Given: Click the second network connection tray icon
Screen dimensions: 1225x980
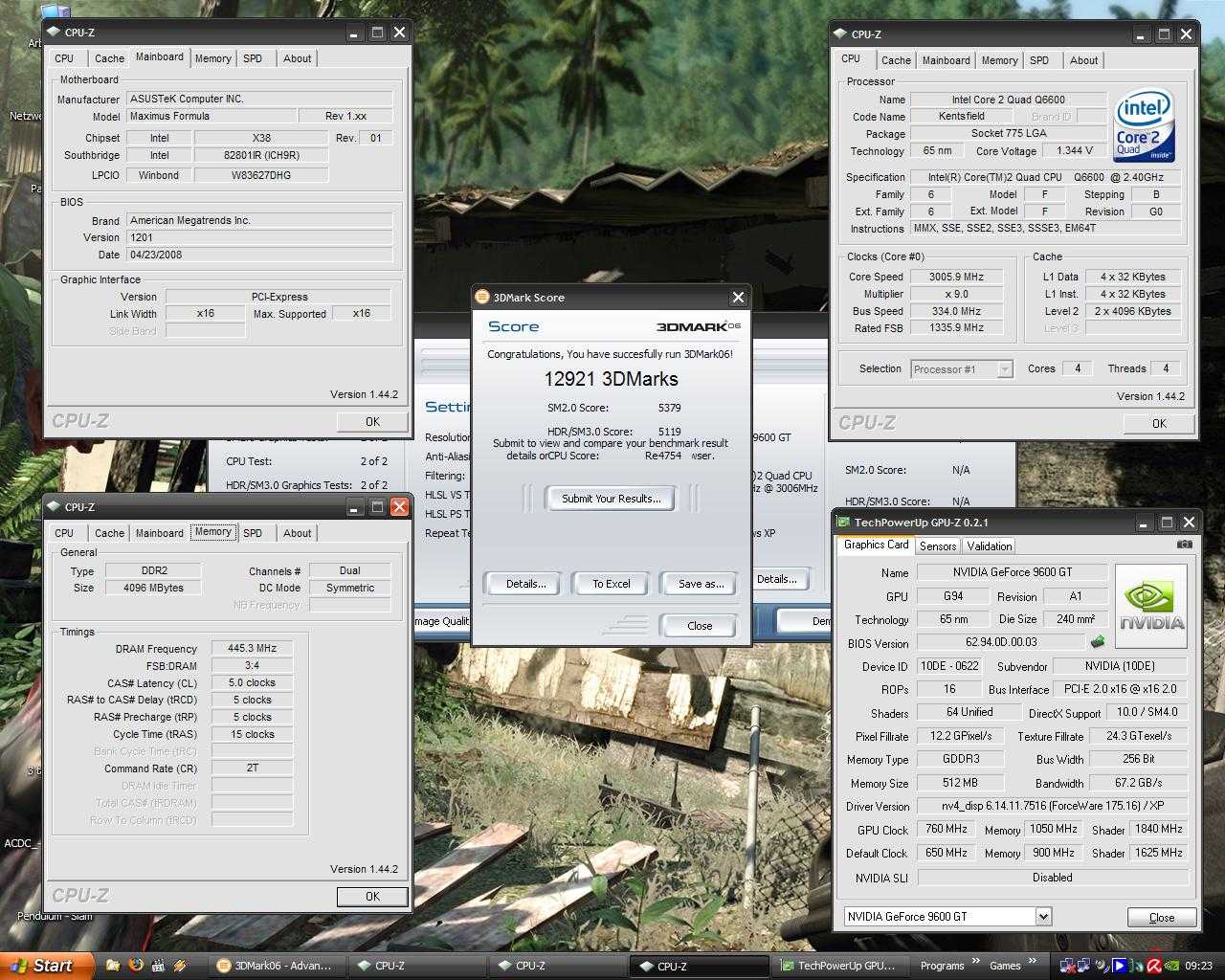Looking at the screenshot, I should pos(1084,966).
